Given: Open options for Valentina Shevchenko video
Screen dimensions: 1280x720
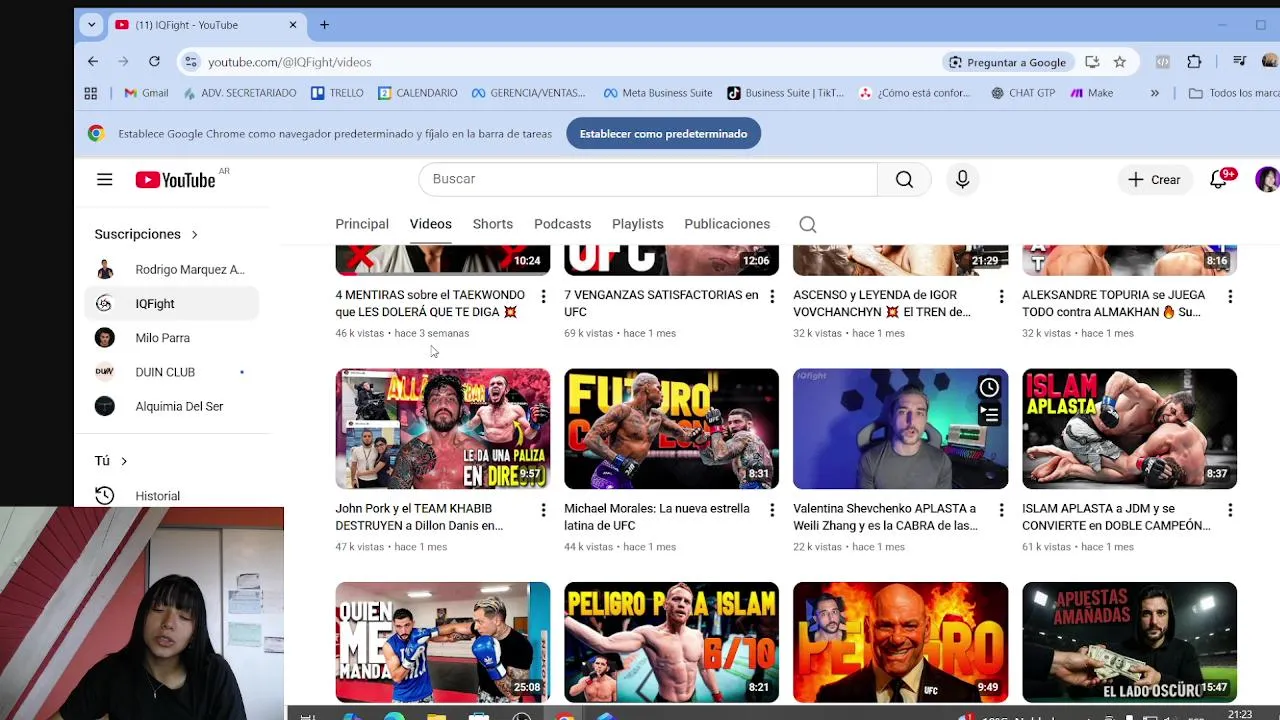Looking at the screenshot, I should pyautogui.click(x=1001, y=510).
